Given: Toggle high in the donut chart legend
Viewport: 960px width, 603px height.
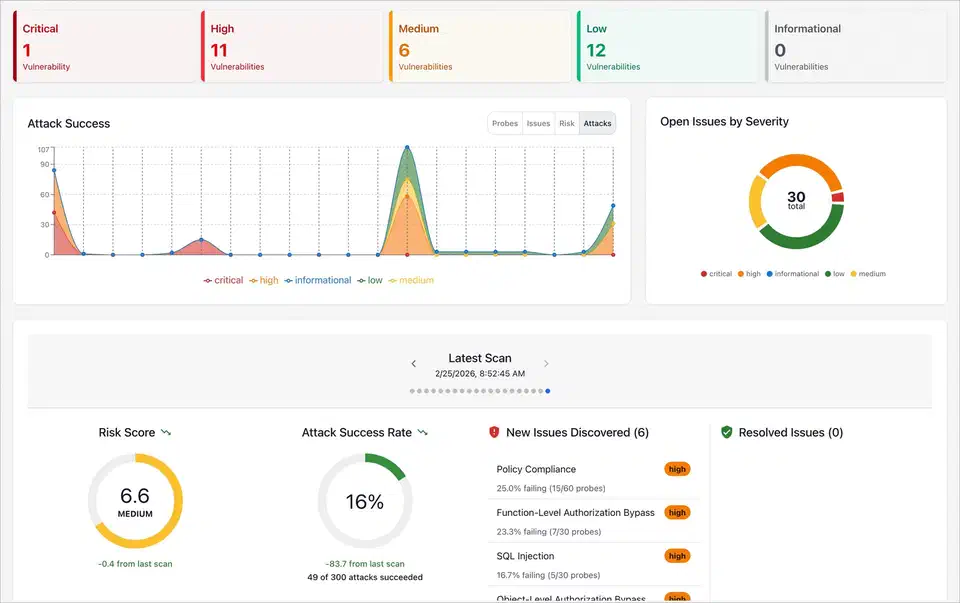Looking at the screenshot, I should click(x=750, y=273).
